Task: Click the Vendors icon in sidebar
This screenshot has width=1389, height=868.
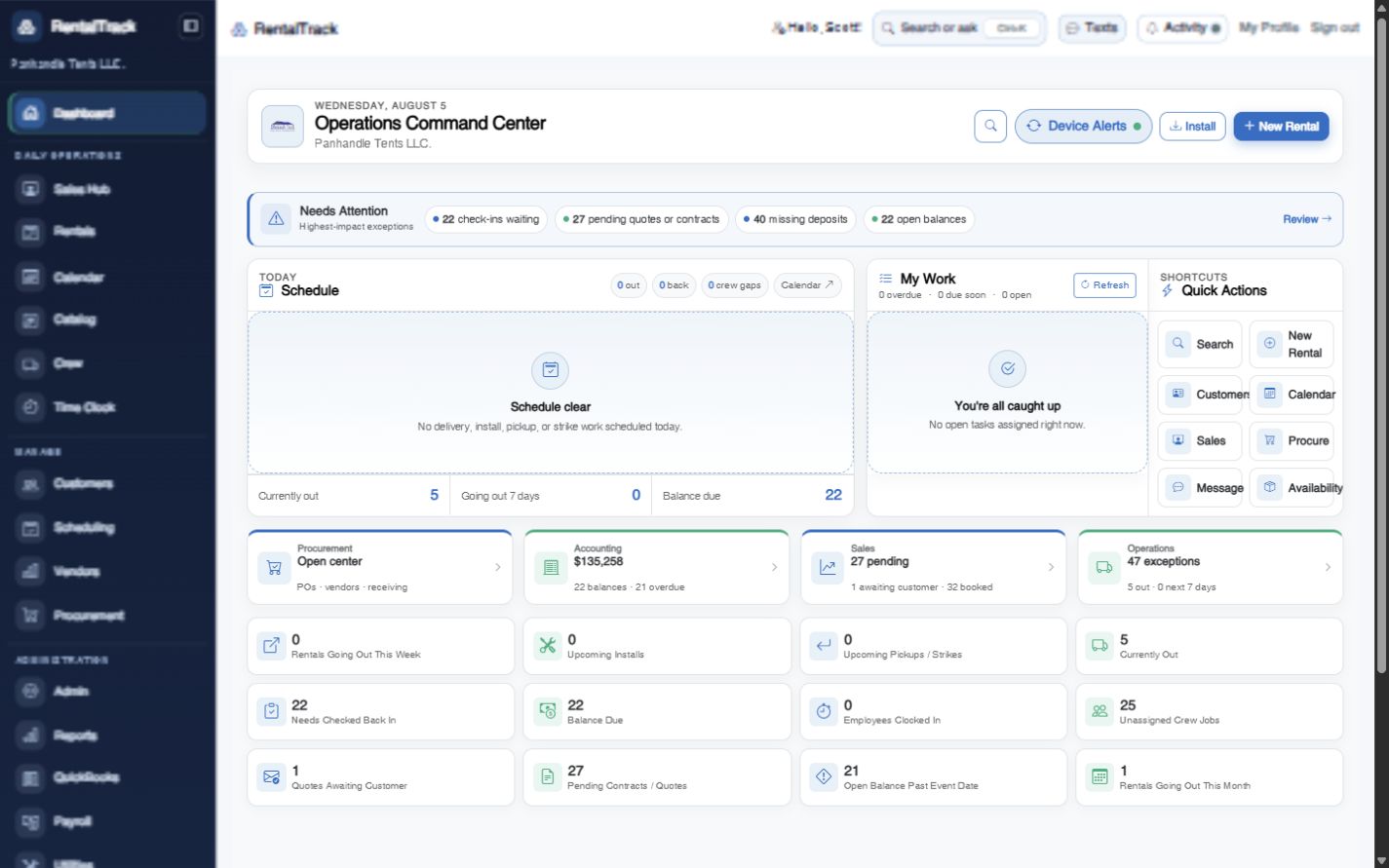Action: point(31,571)
